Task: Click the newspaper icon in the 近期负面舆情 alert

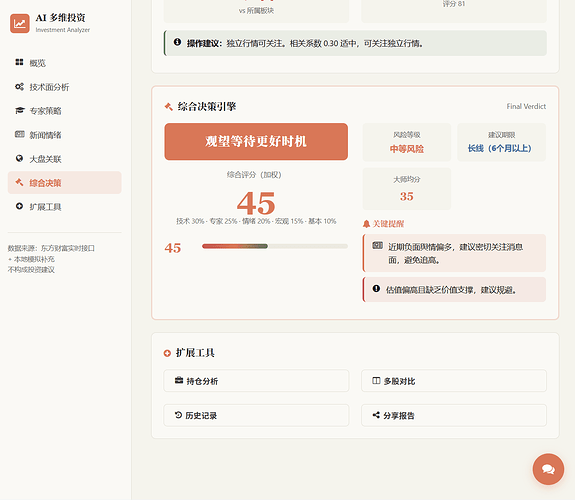Action: tap(378, 245)
